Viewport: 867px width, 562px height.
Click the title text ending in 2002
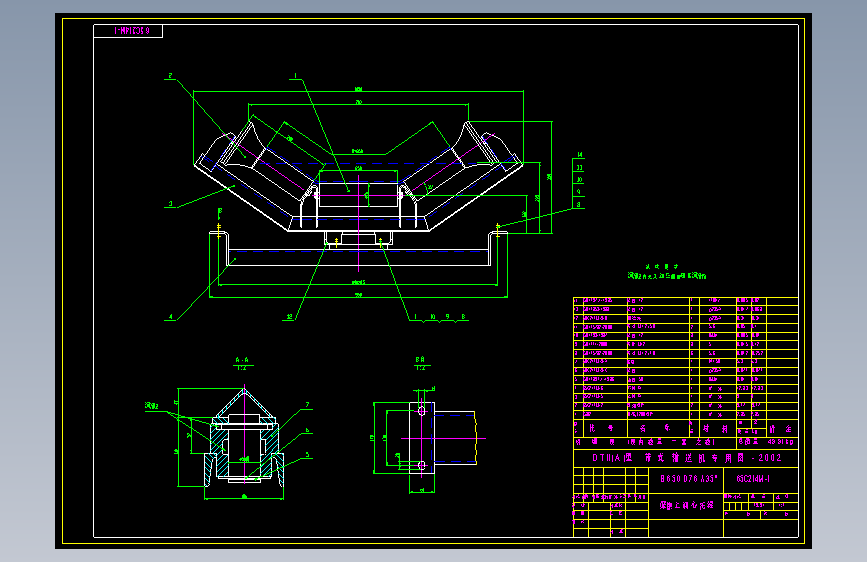(x=687, y=458)
